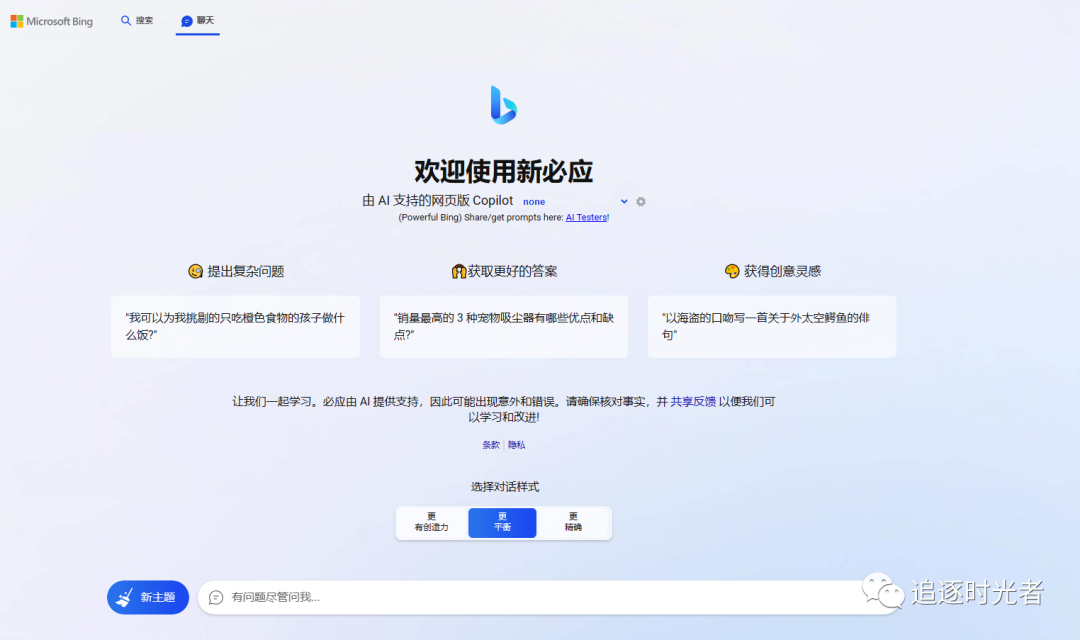This screenshot has width=1080, height=640.
Task: Expand the prompt list chevron arrow
Action: click(624, 201)
